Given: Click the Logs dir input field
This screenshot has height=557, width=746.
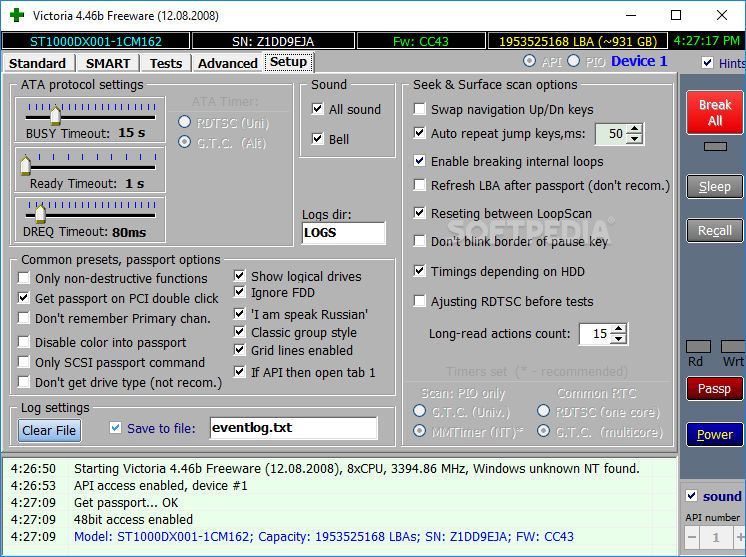Looking at the screenshot, I should pyautogui.click(x=343, y=233).
